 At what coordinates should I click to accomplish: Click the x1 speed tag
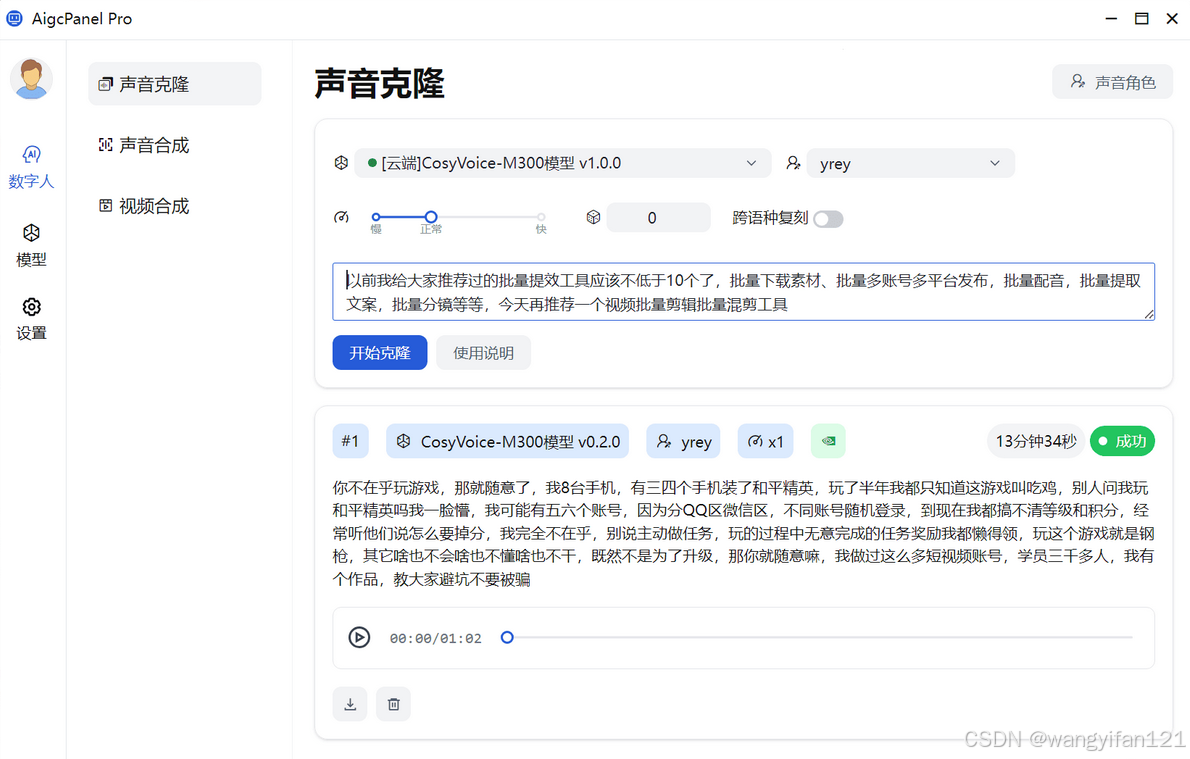(x=765, y=441)
